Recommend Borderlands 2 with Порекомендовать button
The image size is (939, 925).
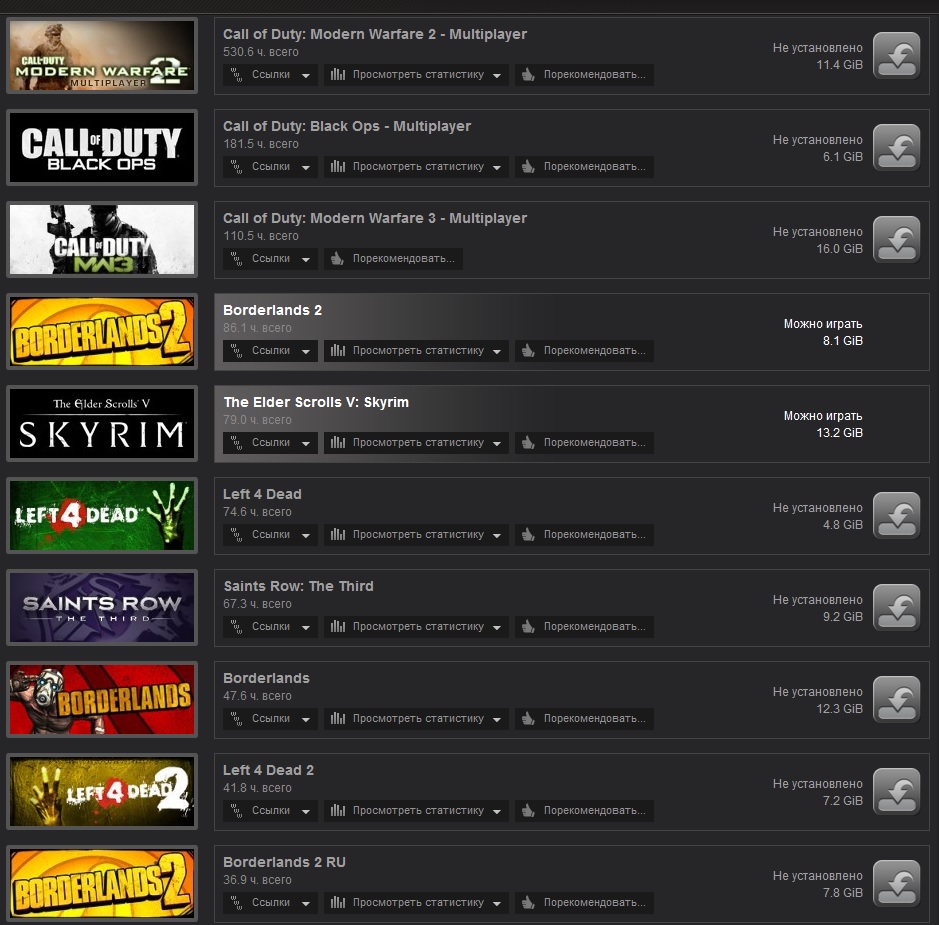(584, 351)
